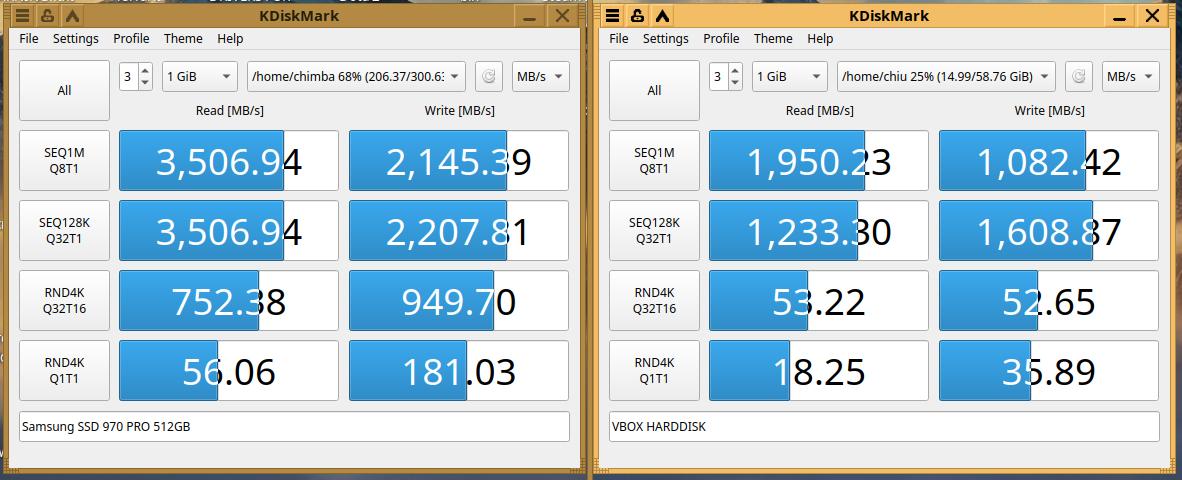Click the VBOX HARDDISK comment field
The width and height of the screenshot is (1182, 480).
pos(884,426)
